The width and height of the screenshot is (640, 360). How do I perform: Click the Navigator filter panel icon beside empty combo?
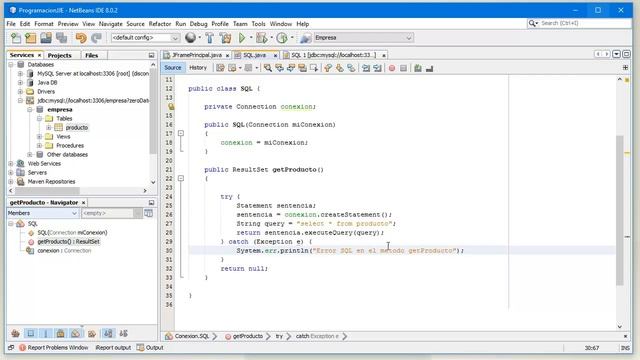pyautogui.click(x=149, y=213)
